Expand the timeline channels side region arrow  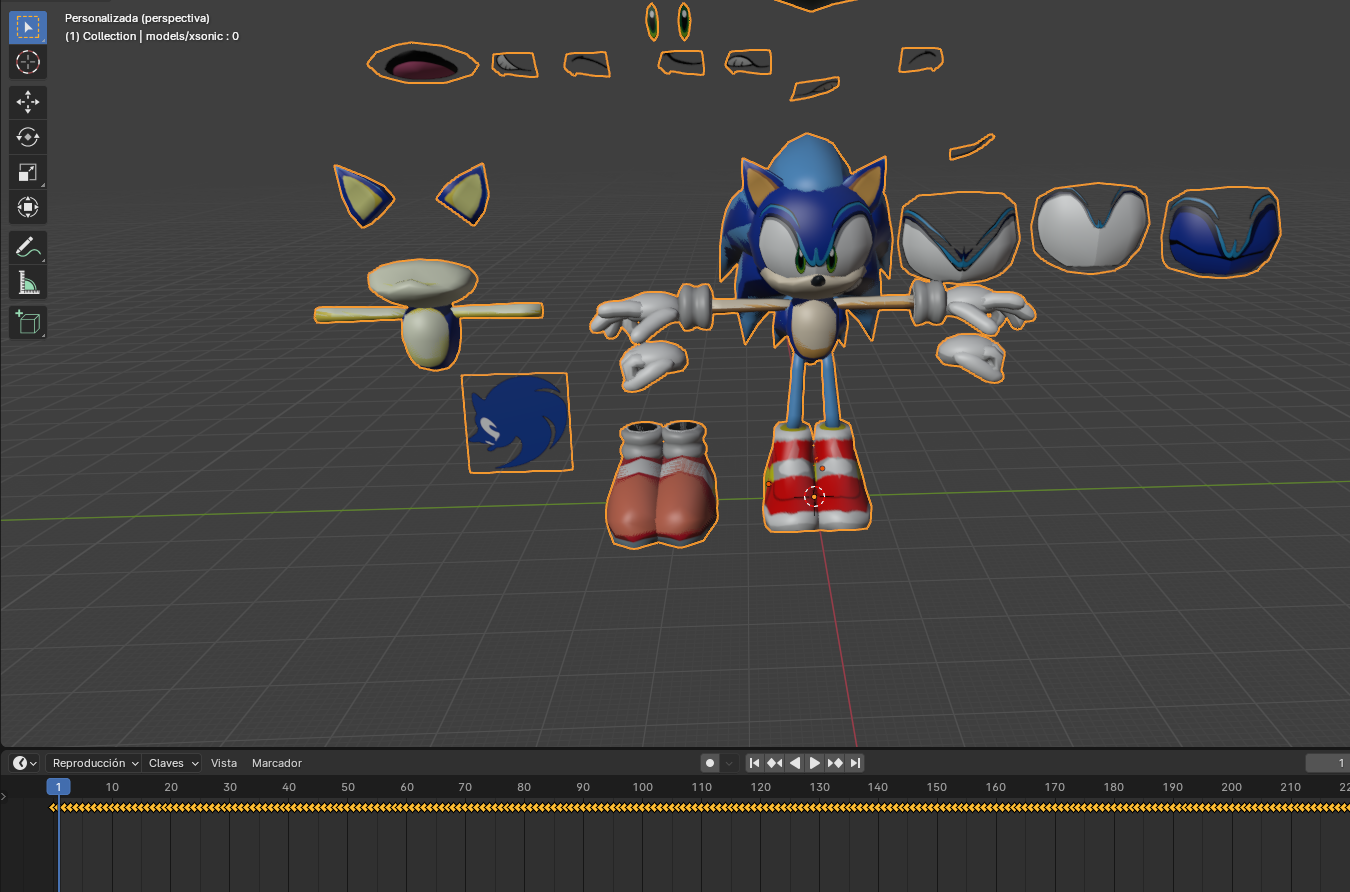coord(4,797)
